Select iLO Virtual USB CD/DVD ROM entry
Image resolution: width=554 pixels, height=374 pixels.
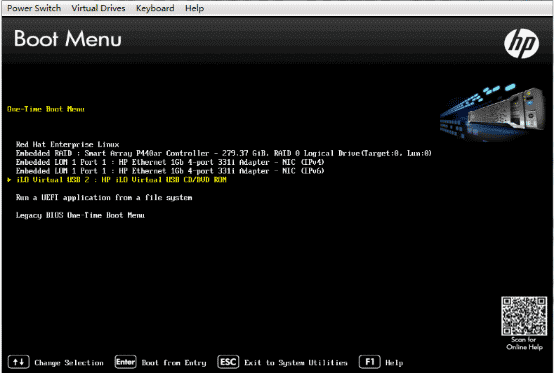(x=121, y=180)
